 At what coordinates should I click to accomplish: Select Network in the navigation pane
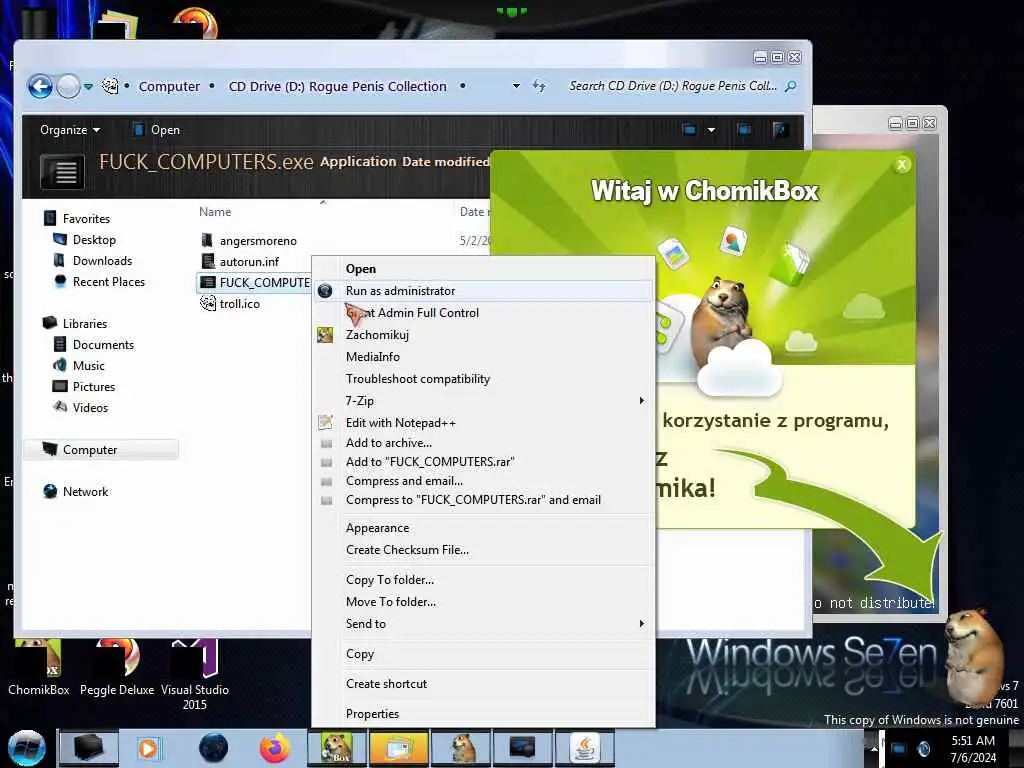86,492
